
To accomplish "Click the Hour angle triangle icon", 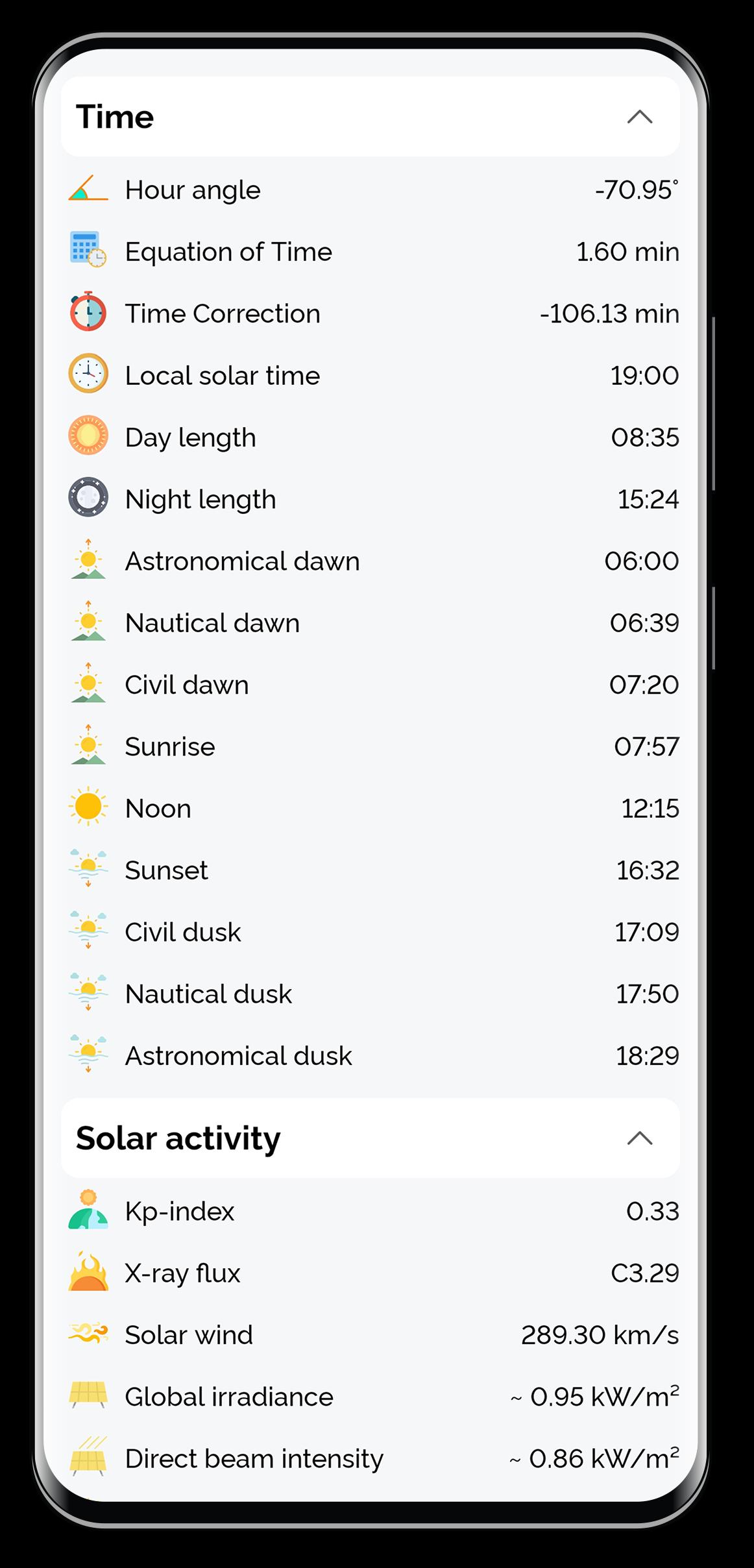I will click(x=88, y=188).
